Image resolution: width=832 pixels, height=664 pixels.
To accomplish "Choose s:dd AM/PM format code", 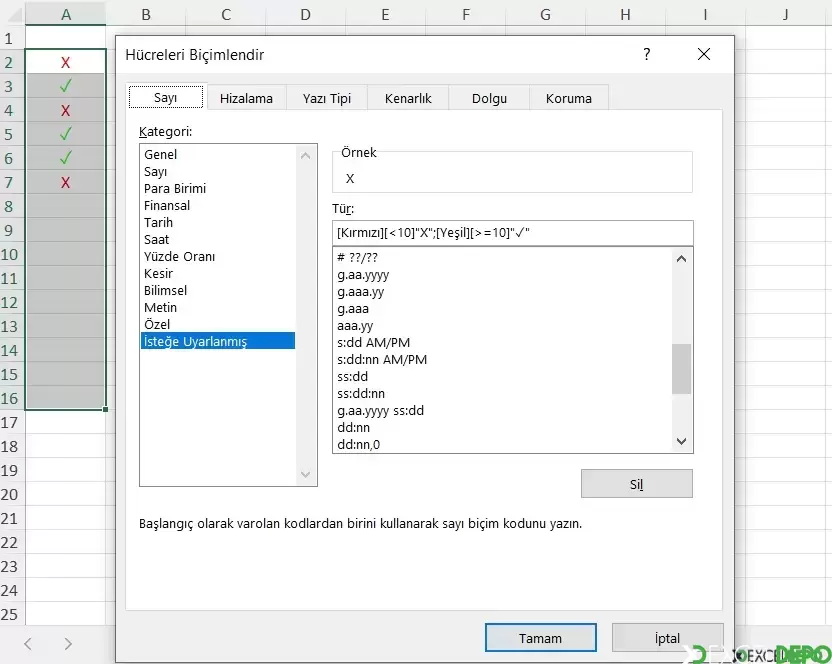I will pos(502,342).
